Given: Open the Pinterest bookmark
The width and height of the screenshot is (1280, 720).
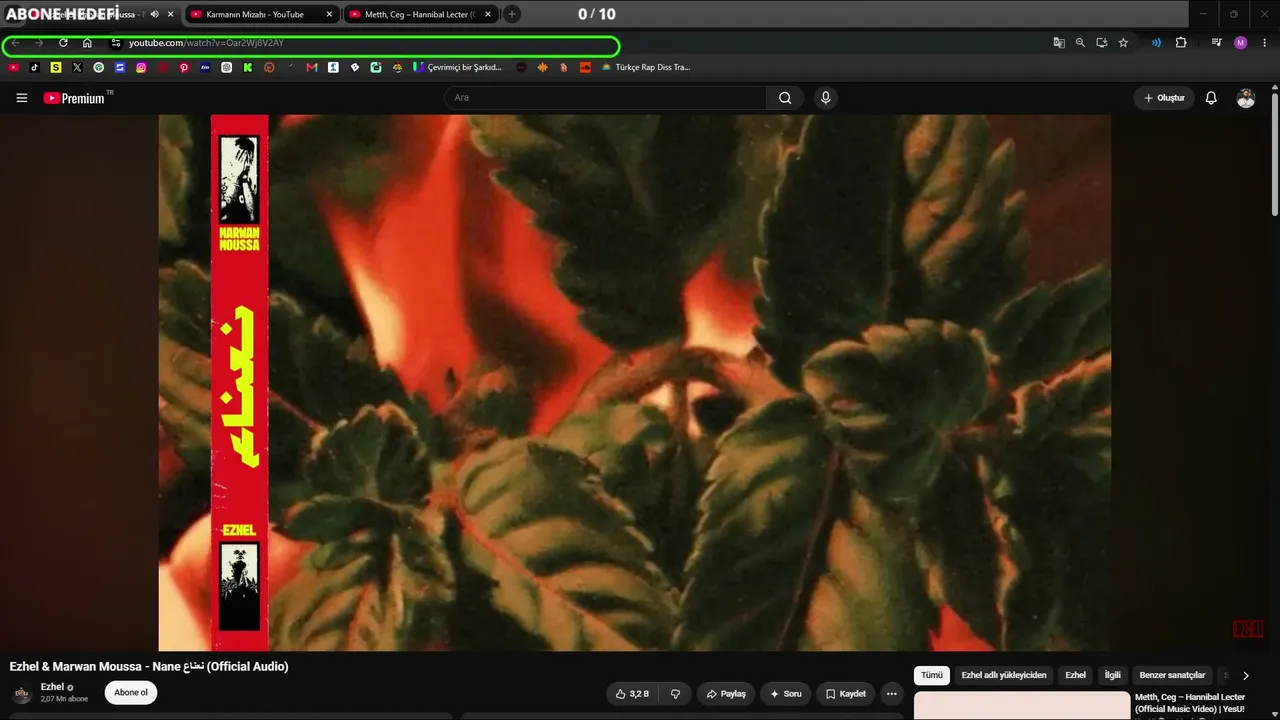Looking at the screenshot, I should 184,68.
